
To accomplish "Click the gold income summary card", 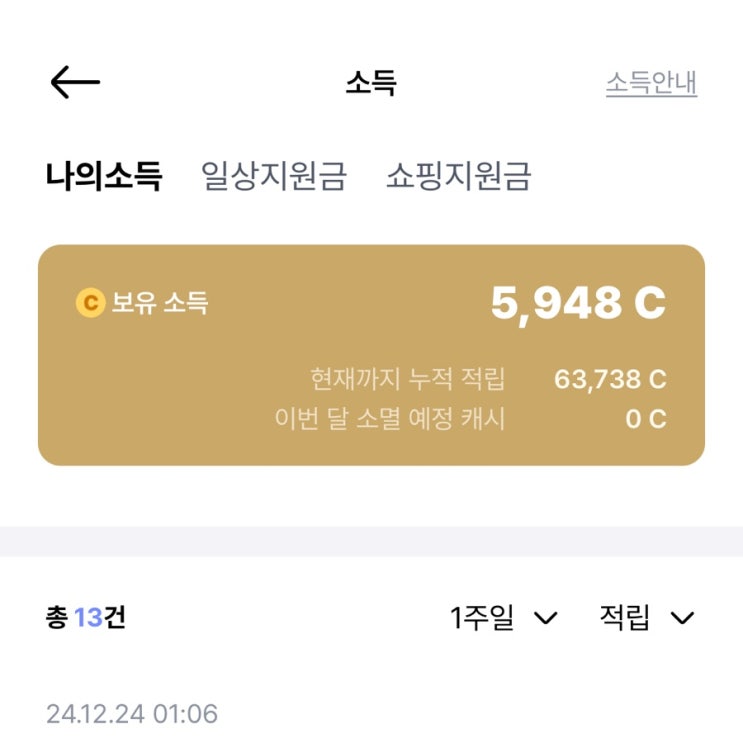I will (371, 355).
